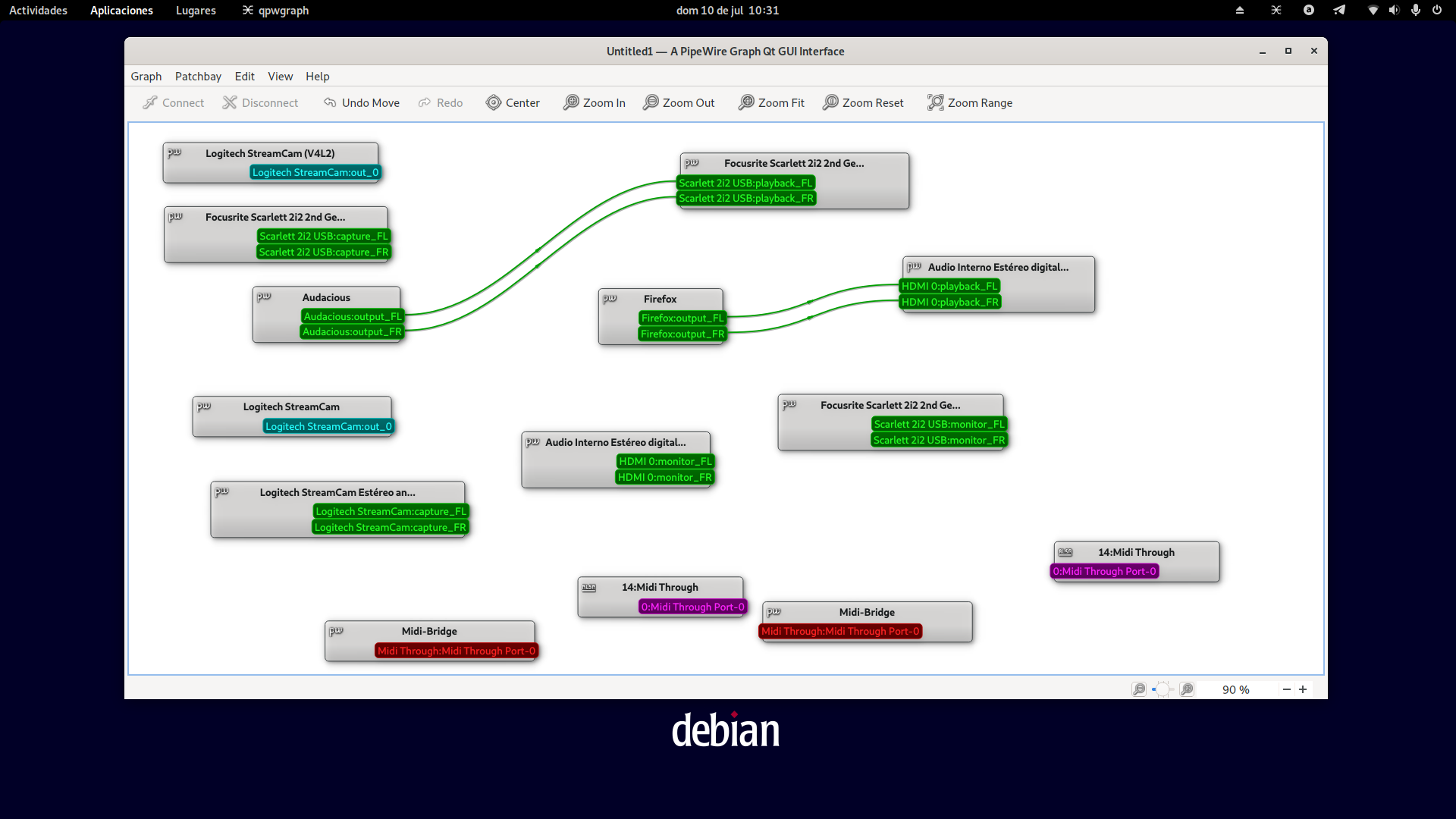
Task: Open the Graph menu
Action: pos(146,77)
